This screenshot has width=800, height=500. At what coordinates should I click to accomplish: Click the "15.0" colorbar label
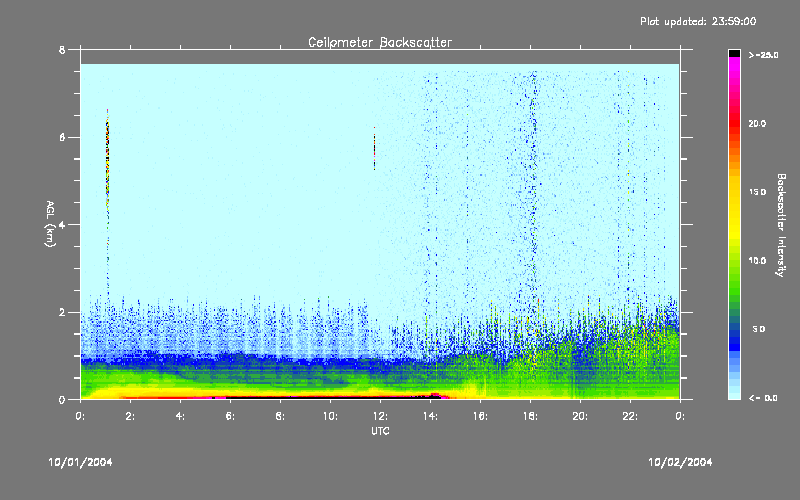(757, 192)
